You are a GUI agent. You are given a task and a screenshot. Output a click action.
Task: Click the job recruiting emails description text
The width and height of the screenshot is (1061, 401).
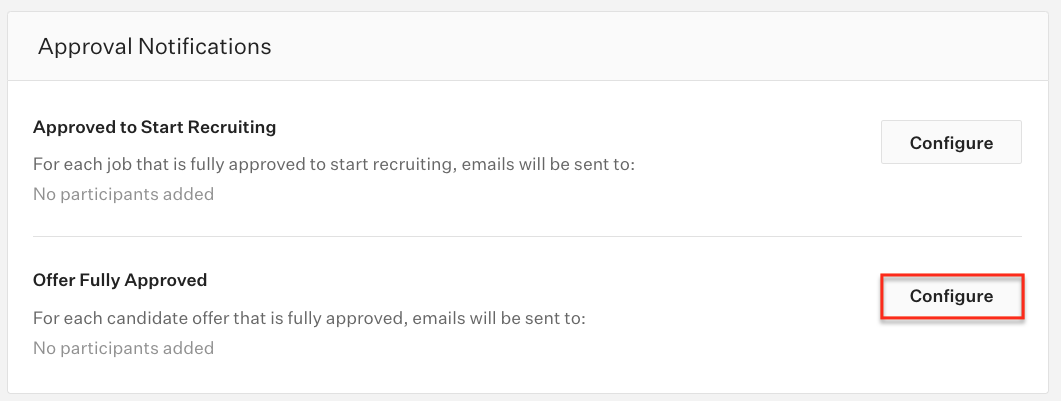point(334,164)
